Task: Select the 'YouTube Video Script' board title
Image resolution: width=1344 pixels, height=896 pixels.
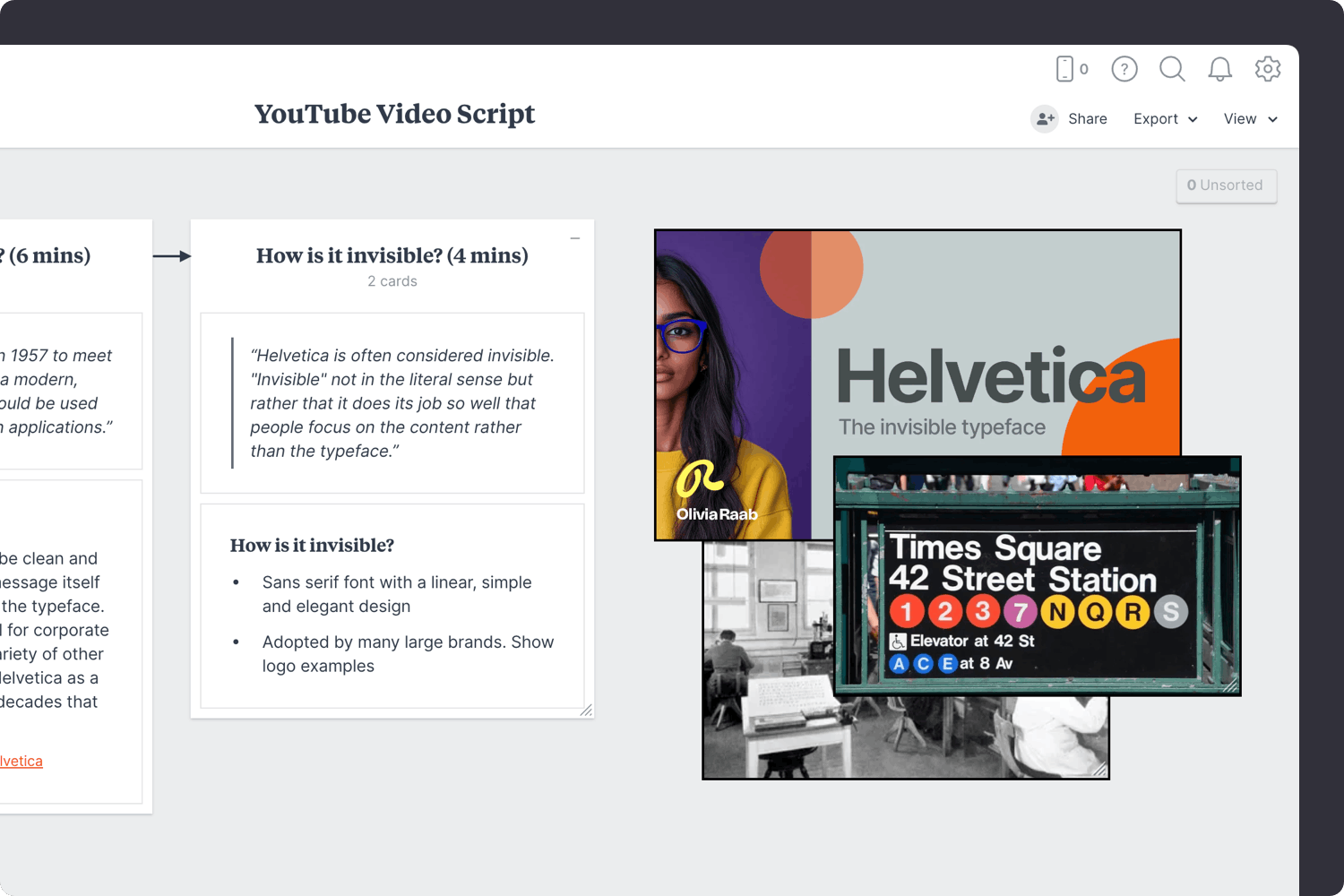Action: [394, 114]
